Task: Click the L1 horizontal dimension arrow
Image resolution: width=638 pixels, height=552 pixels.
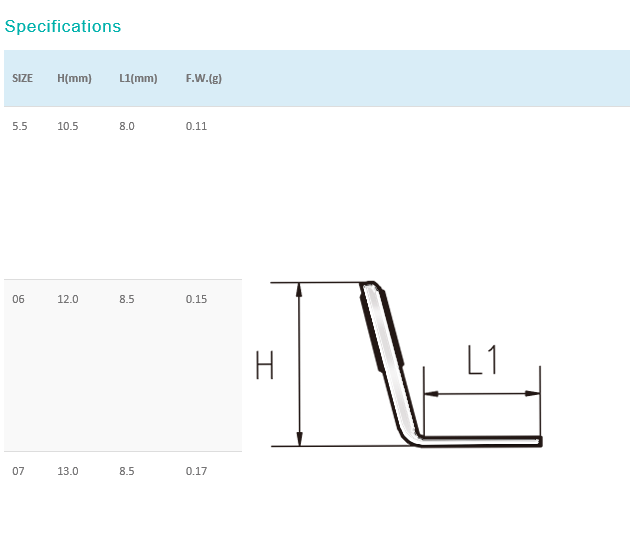Action: [x=482, y=393]
